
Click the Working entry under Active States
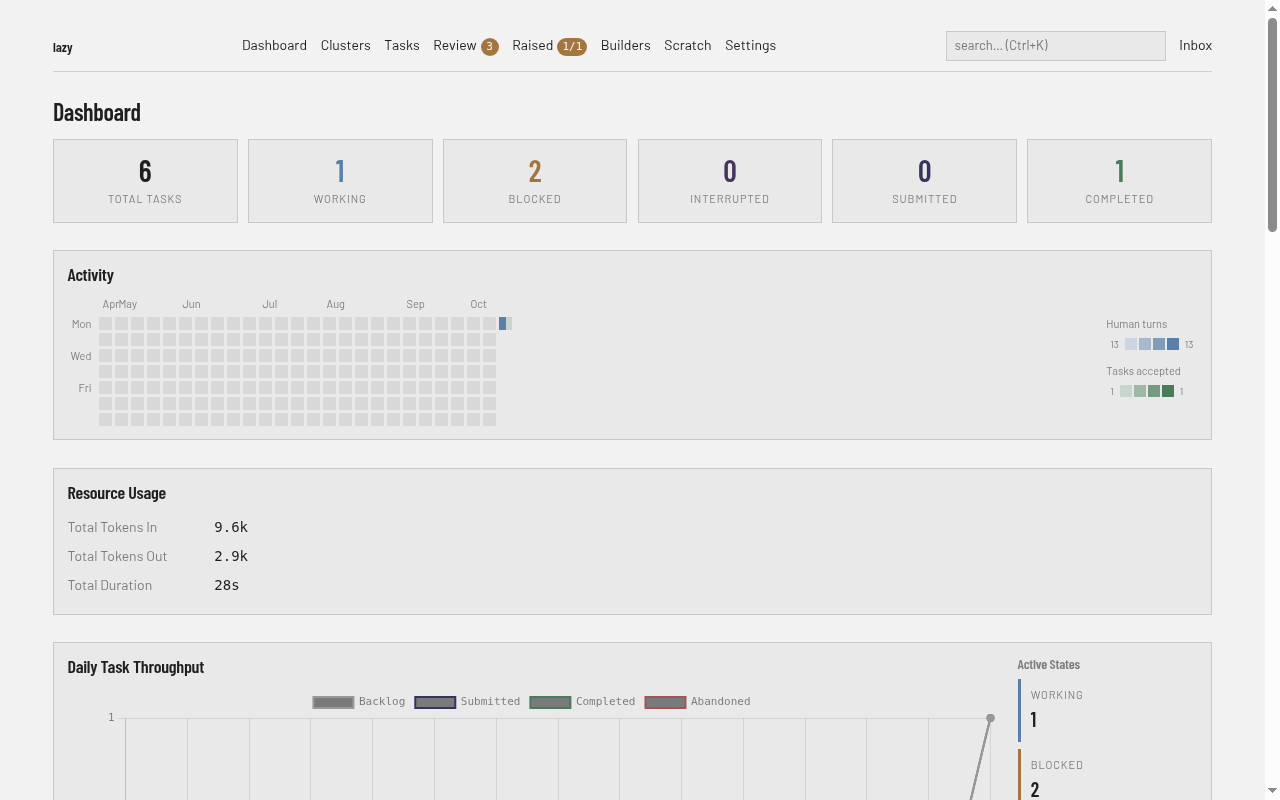pos(1108,710)
